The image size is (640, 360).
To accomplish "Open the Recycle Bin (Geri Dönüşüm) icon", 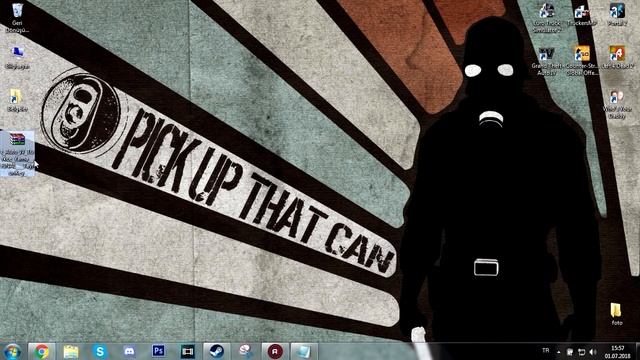I will click(x=17, y=18).
